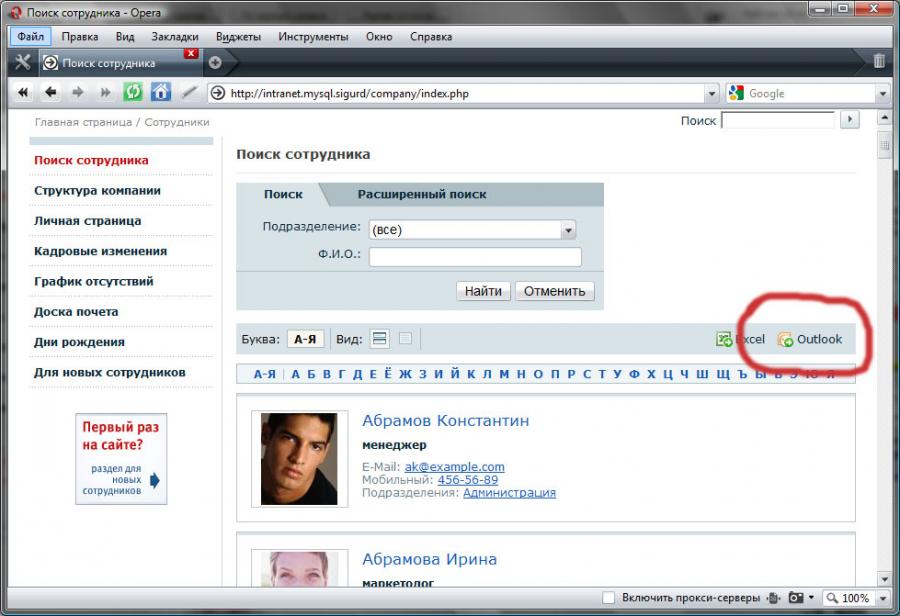
Task: Open the Дни рождения sidebar link
Action: (x=79, y=342)
